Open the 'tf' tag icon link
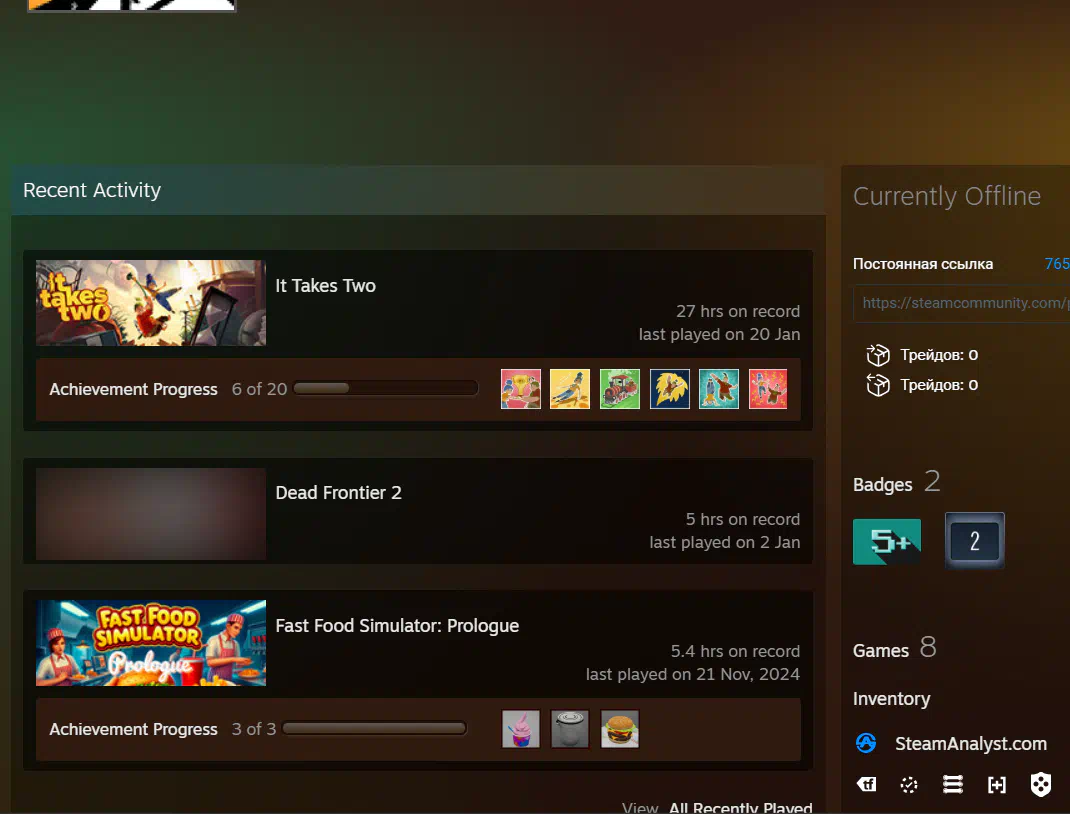This screenshot has height=814, width=1070. pyautogui.click(x=867, y=784)
